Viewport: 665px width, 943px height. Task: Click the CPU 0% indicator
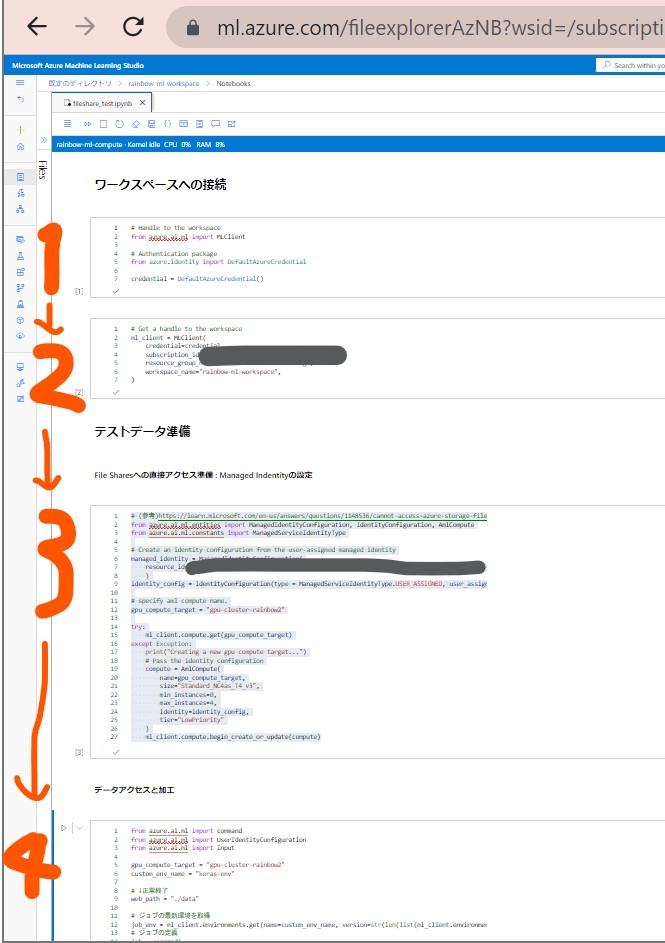click(177, 144)
